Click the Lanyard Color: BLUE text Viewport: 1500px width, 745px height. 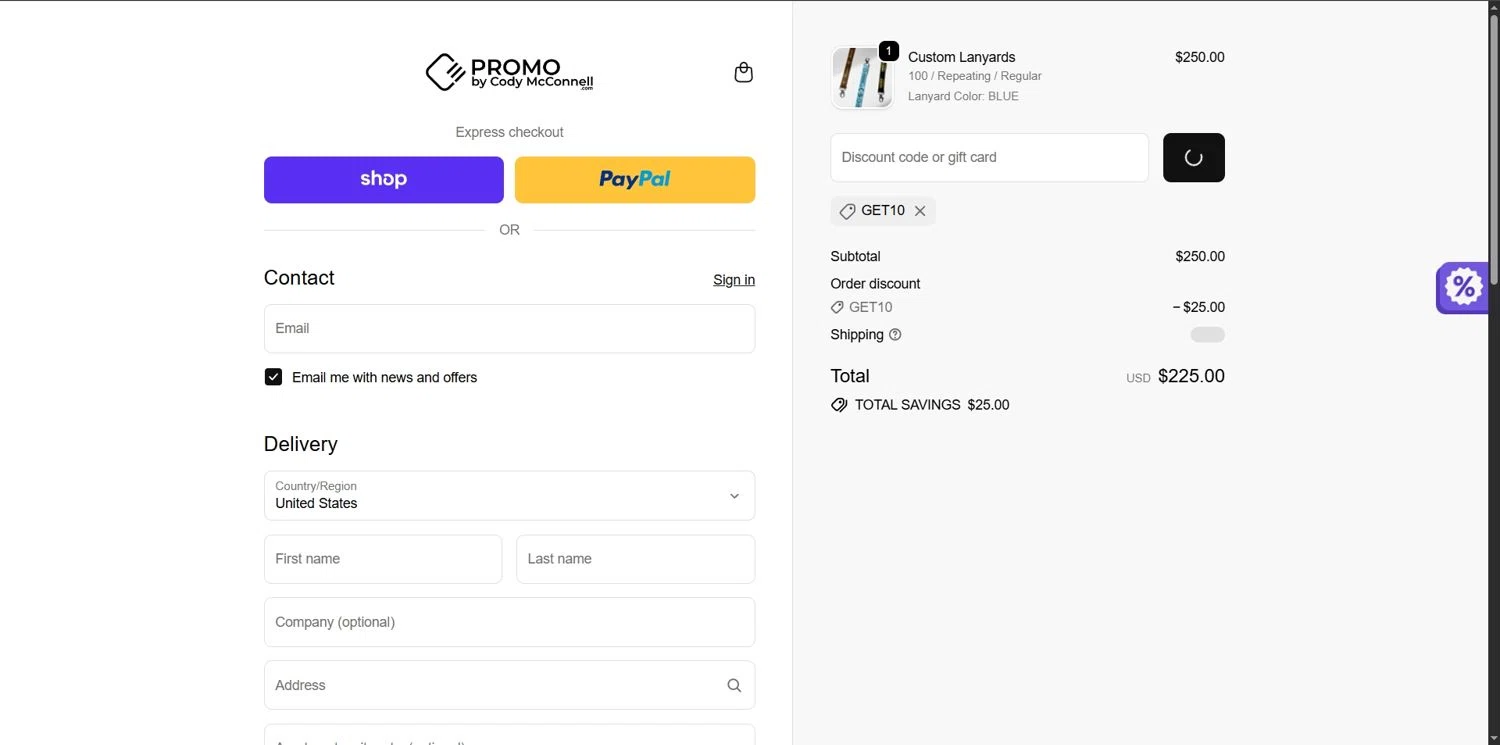(963, 96)
